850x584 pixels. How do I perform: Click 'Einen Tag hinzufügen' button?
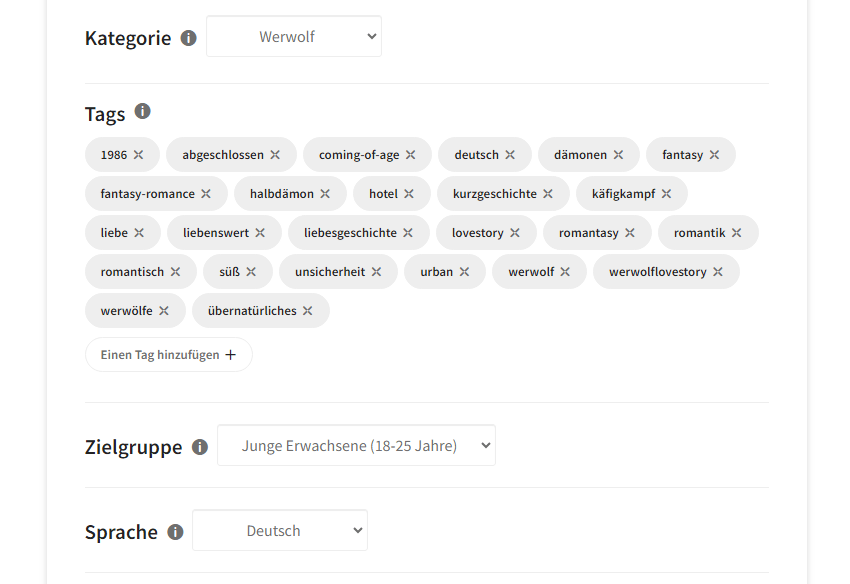pyautogui.click(x=168, y=355)
